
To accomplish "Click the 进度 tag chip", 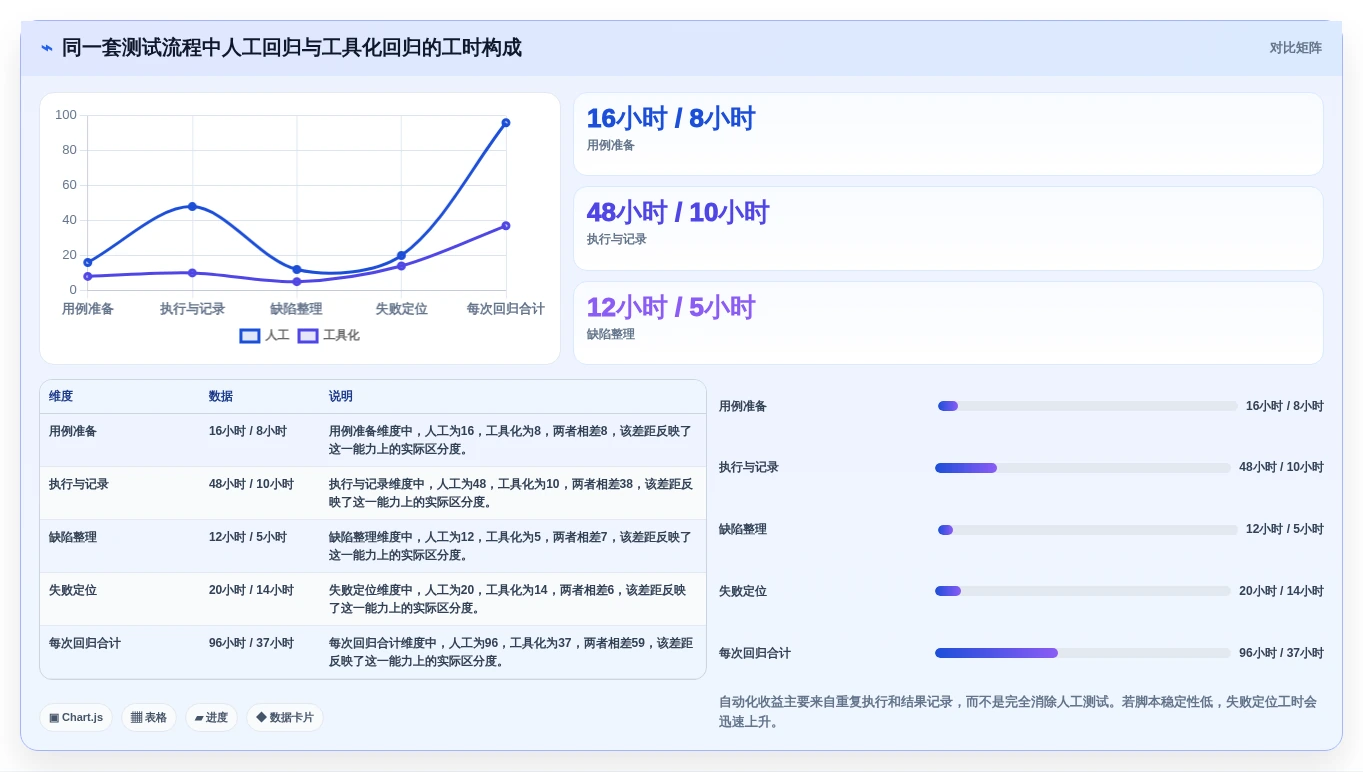I will (211, 717).
